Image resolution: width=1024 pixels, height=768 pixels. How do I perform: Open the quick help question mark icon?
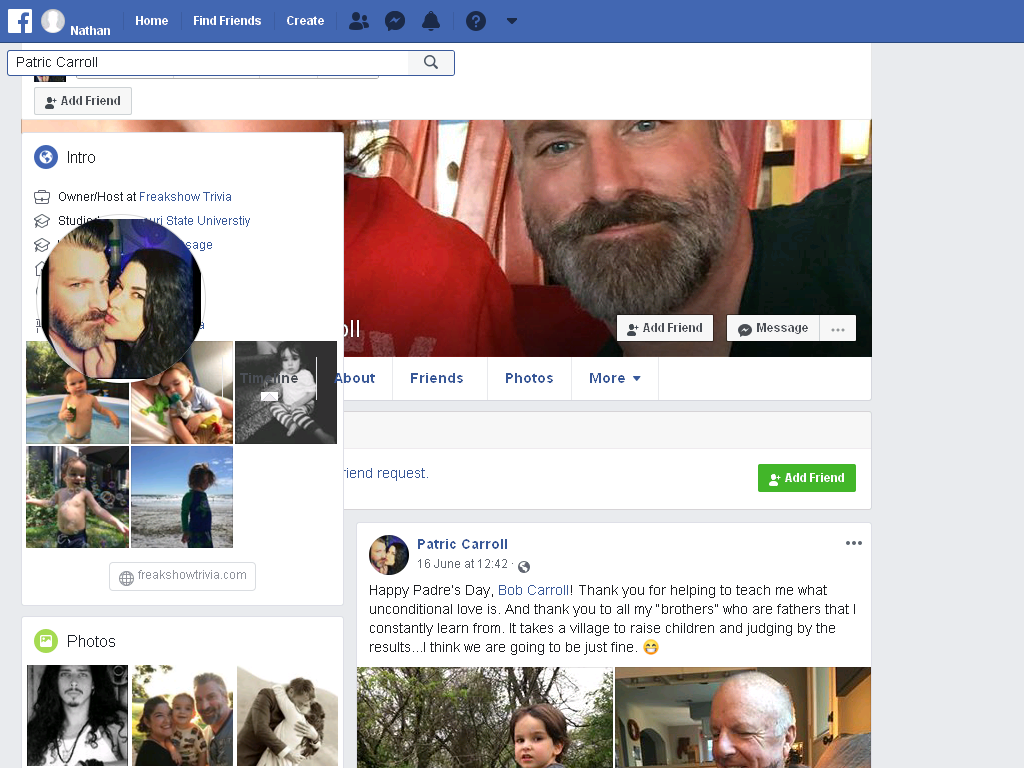pos(475,22)
